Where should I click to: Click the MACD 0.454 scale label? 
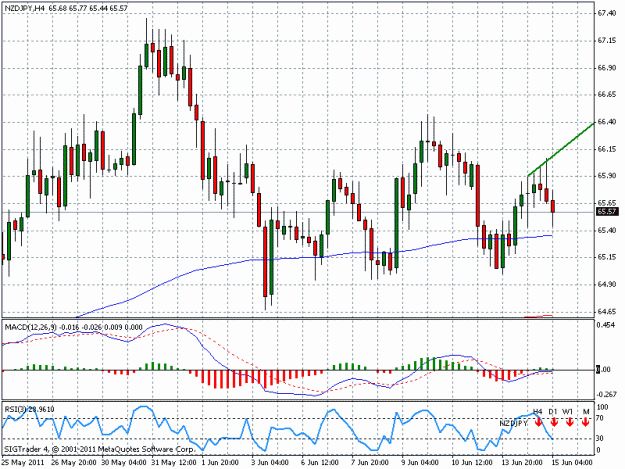point(605,325)
